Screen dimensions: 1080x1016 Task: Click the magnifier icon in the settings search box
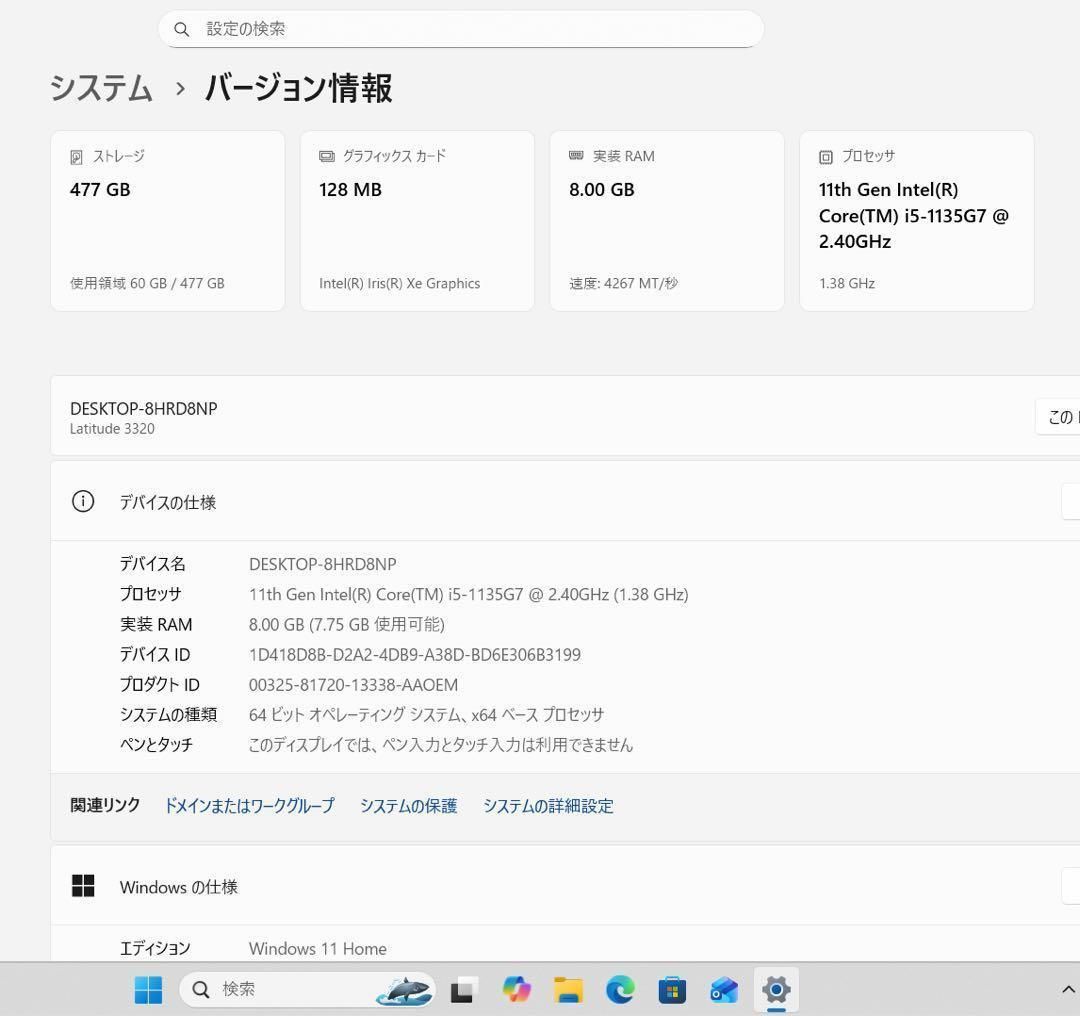(x=181, y=29)
